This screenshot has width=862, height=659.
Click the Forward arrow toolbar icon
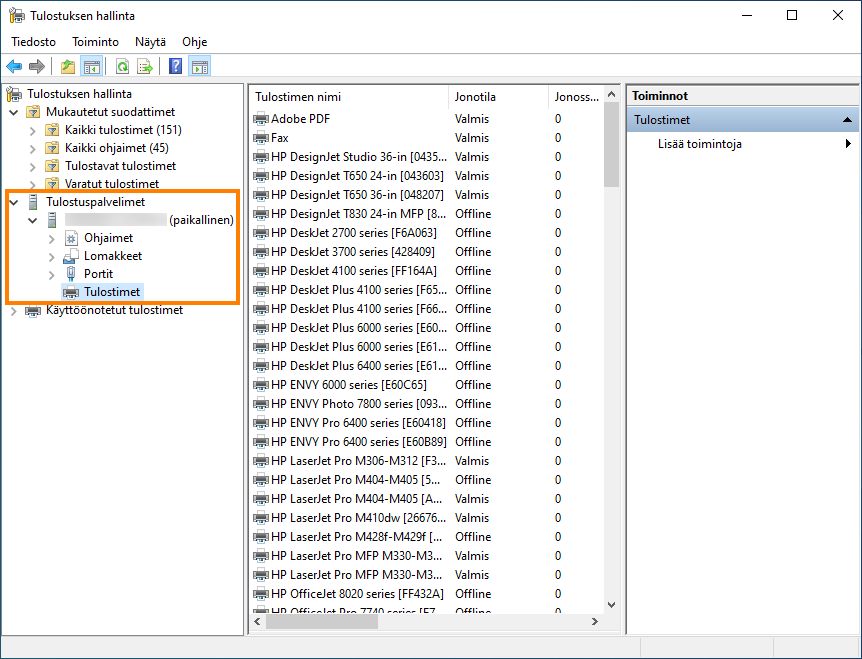[37, 67]
